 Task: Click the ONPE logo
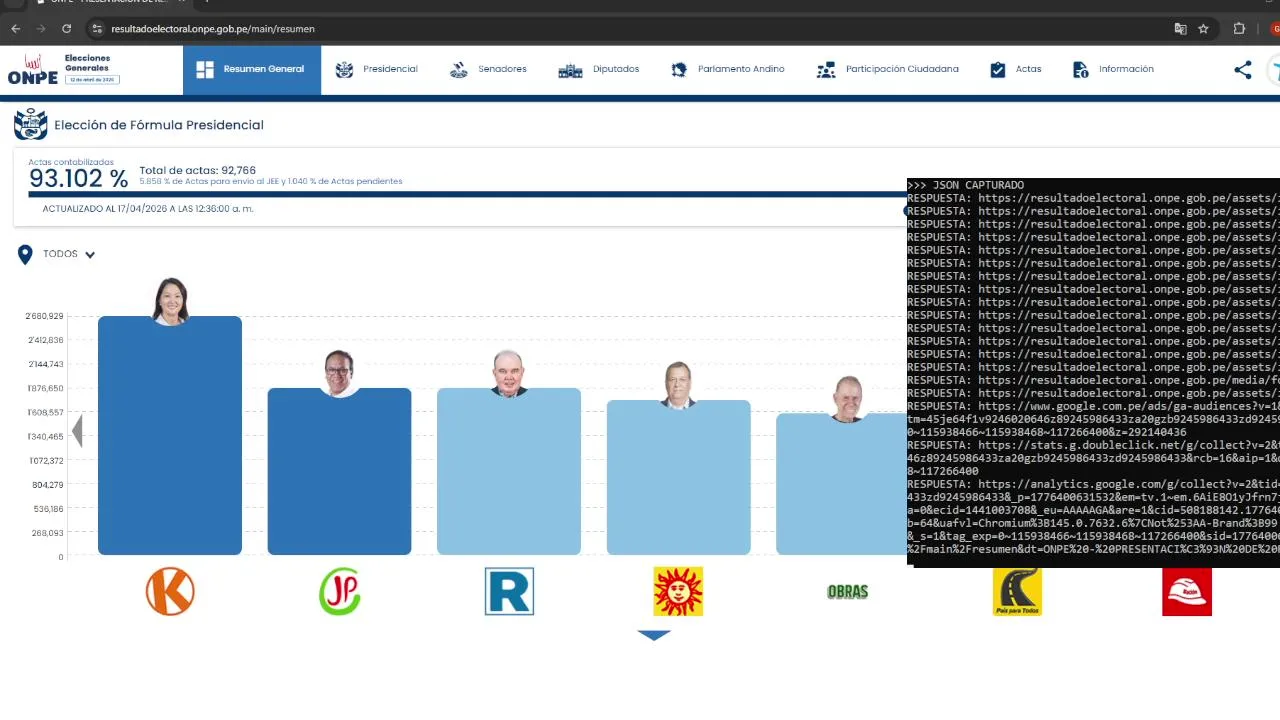[x=33, y=70]
